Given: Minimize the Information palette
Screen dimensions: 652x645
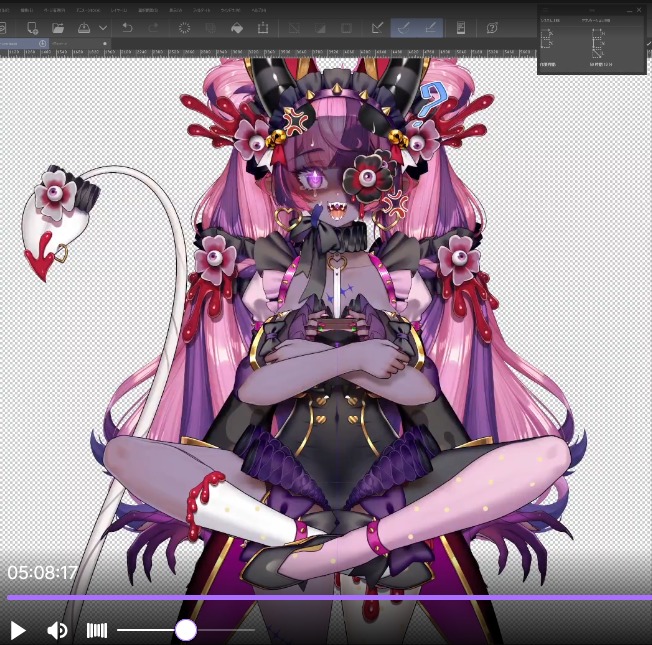Looking at the screenshot, I should point(631,10).
